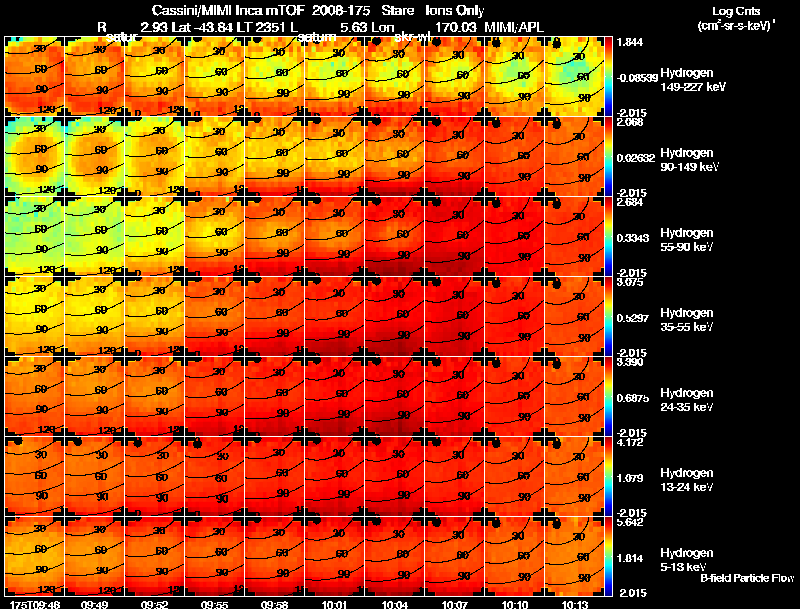Viewport: 800px width, 609px height.
Task: Click the '5.642' color scale value
Action: [x=630, y=522]
